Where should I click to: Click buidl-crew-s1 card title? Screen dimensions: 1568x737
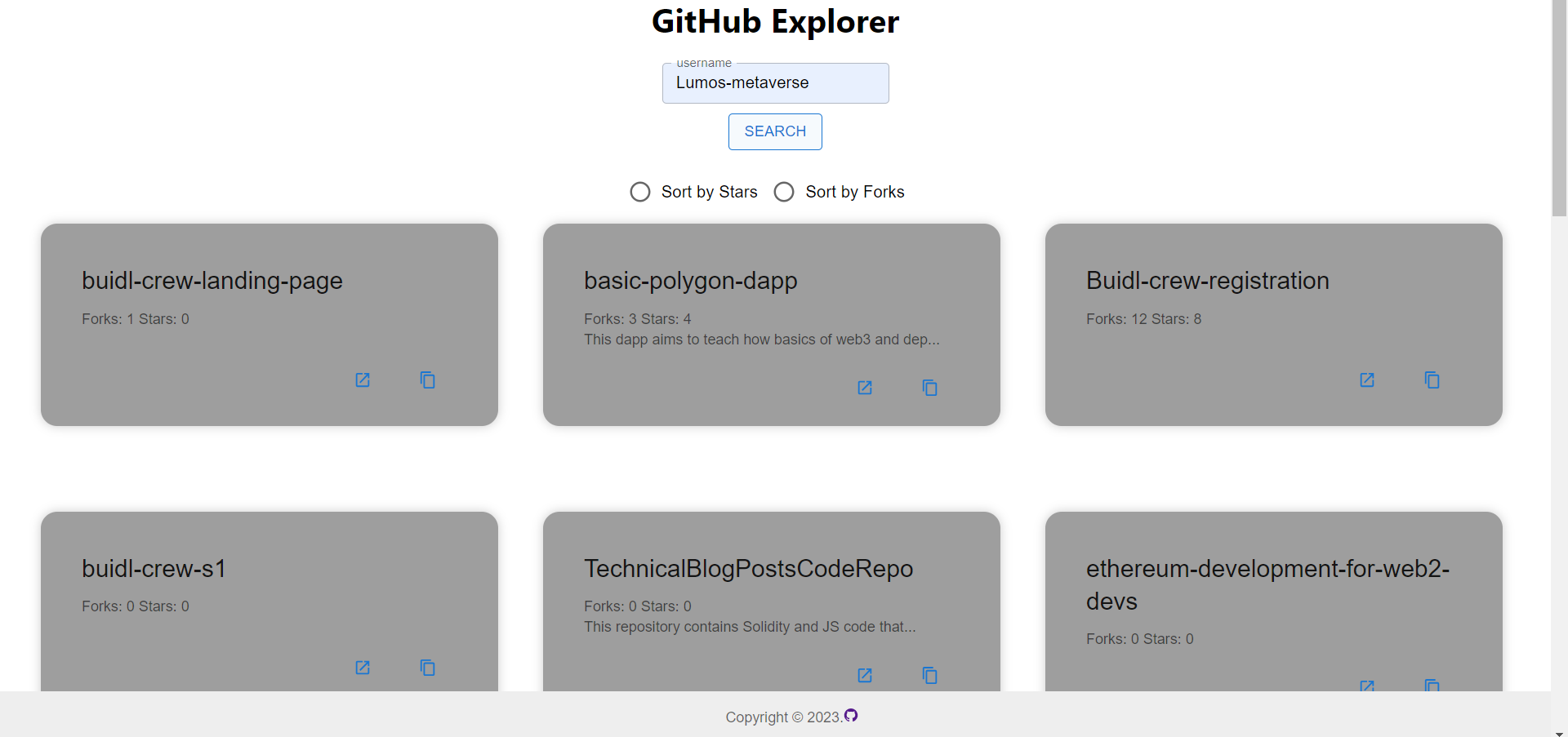point(154,569)
